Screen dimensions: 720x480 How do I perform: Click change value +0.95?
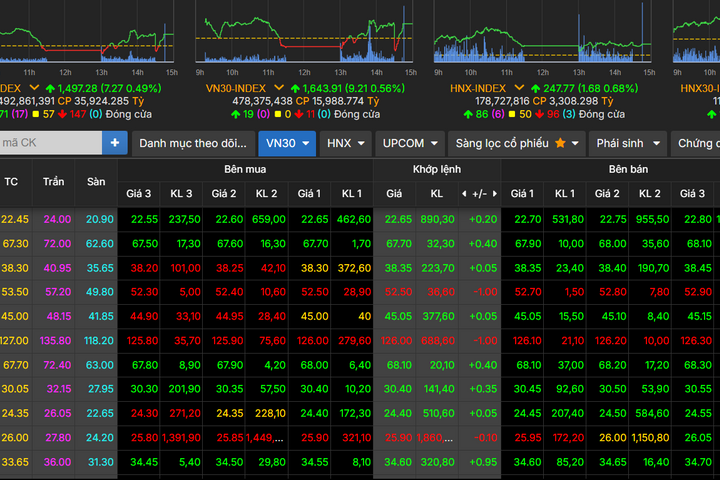click(483, 462)
